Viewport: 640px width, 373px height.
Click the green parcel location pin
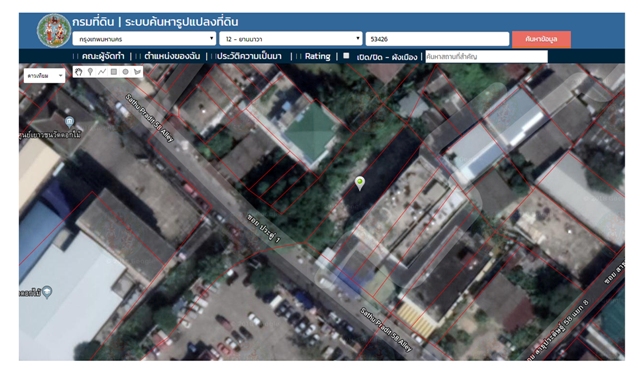coord(360,183)
